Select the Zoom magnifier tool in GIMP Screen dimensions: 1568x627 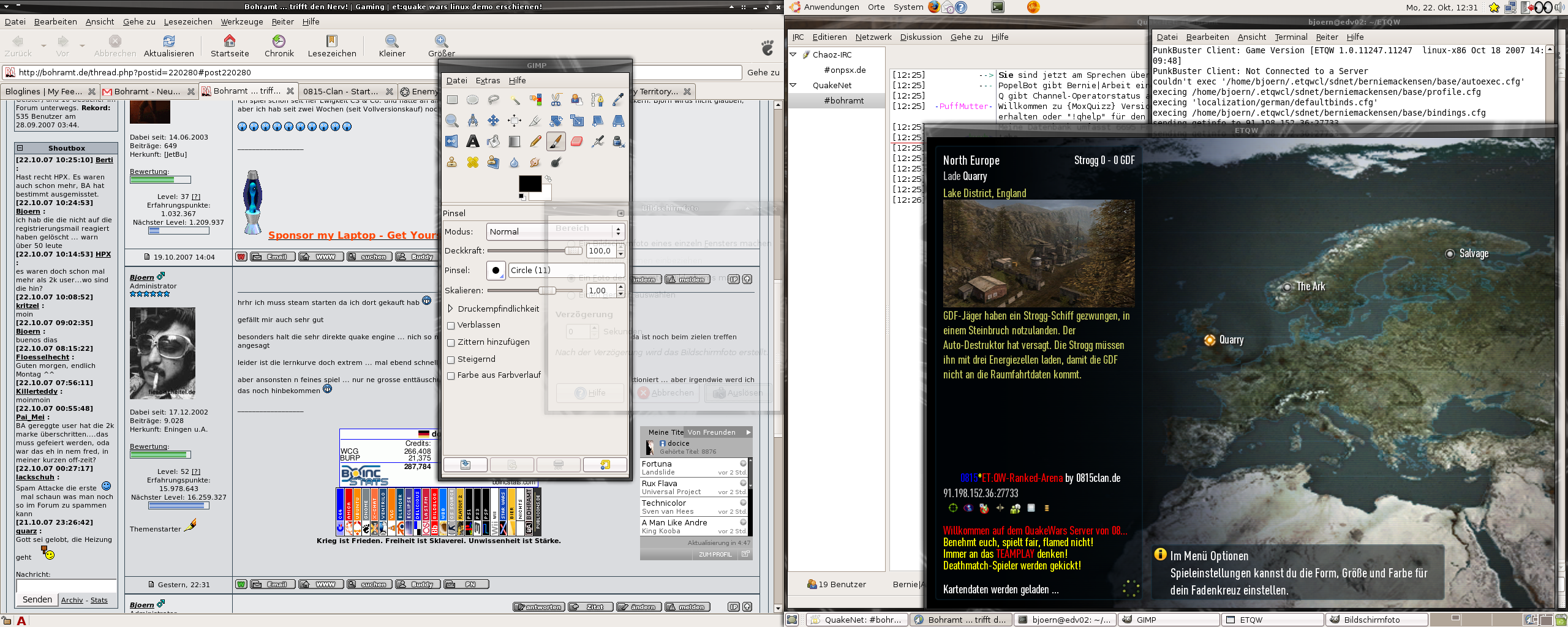451,121
